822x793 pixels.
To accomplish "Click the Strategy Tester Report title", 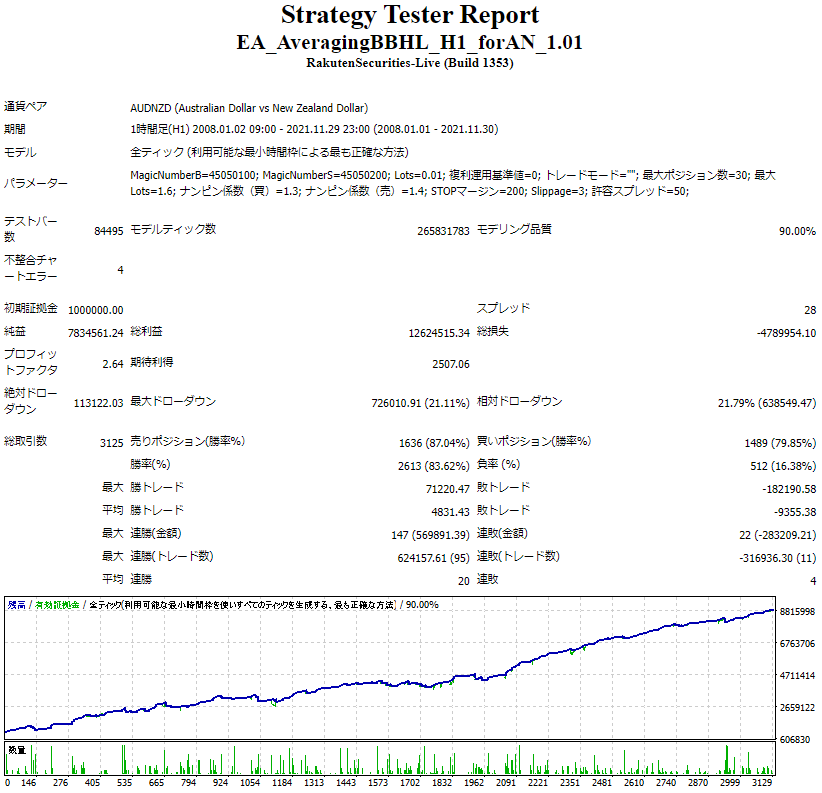I will [410, 15].
